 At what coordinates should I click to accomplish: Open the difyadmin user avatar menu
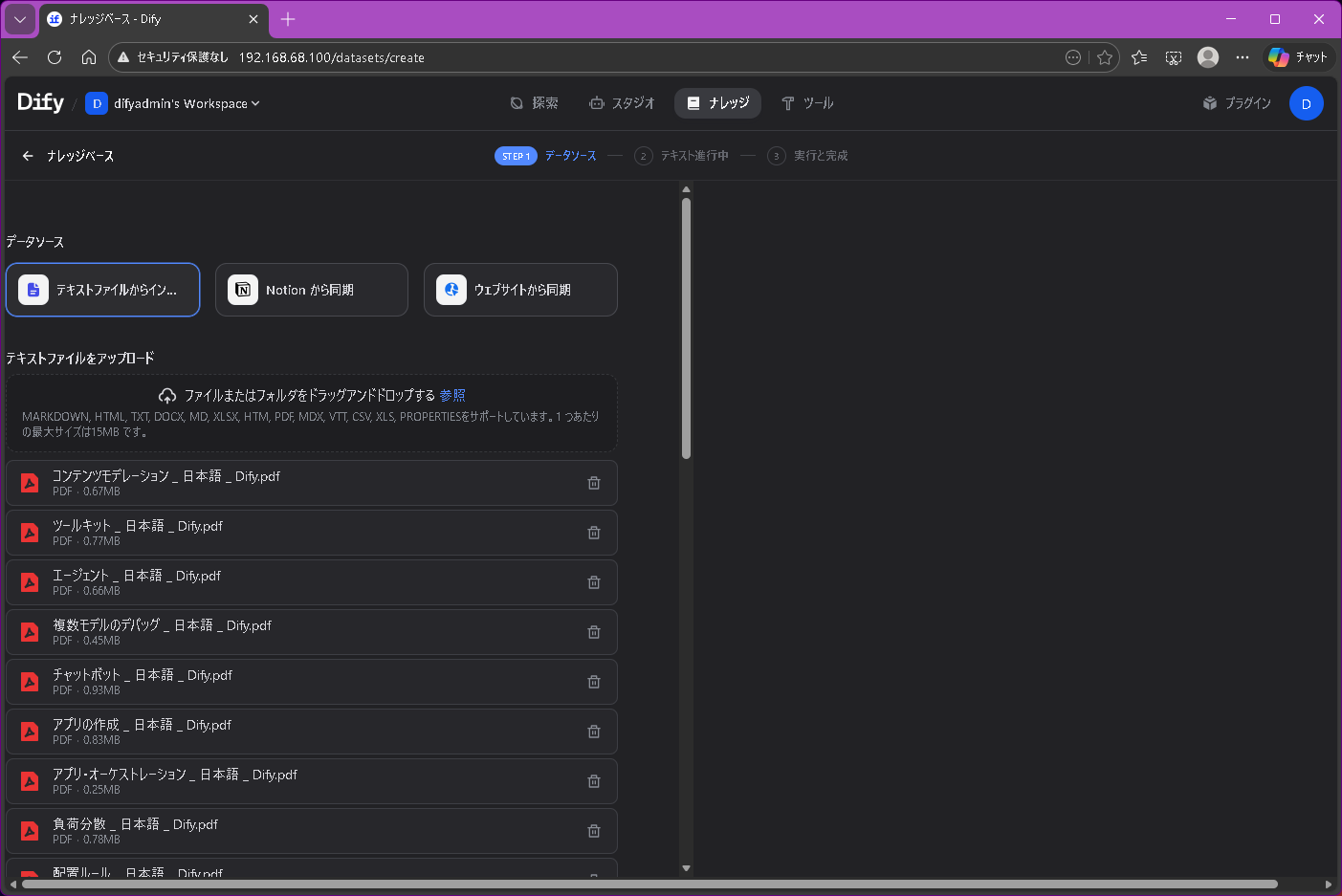click(1306, 103)
